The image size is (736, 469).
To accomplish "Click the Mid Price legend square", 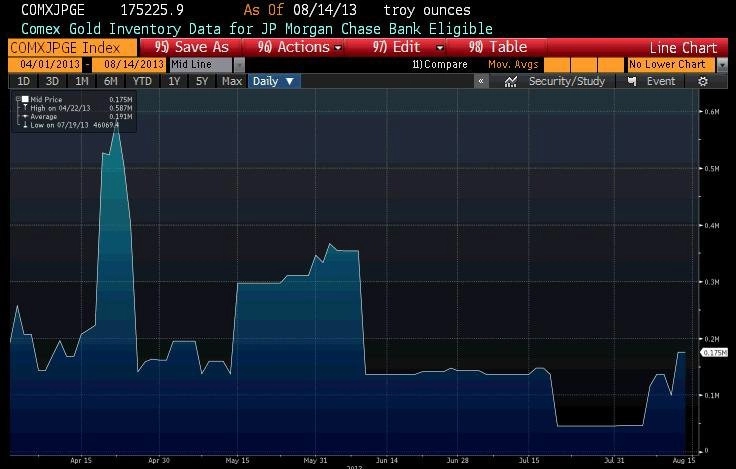I will 25,99.
